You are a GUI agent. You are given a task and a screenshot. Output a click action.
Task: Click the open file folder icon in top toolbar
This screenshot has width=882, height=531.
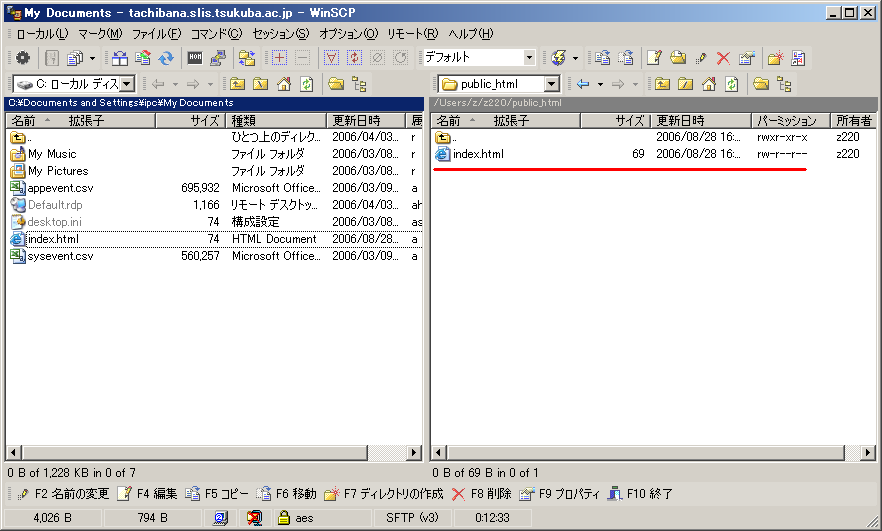click(x=677, y=57)
